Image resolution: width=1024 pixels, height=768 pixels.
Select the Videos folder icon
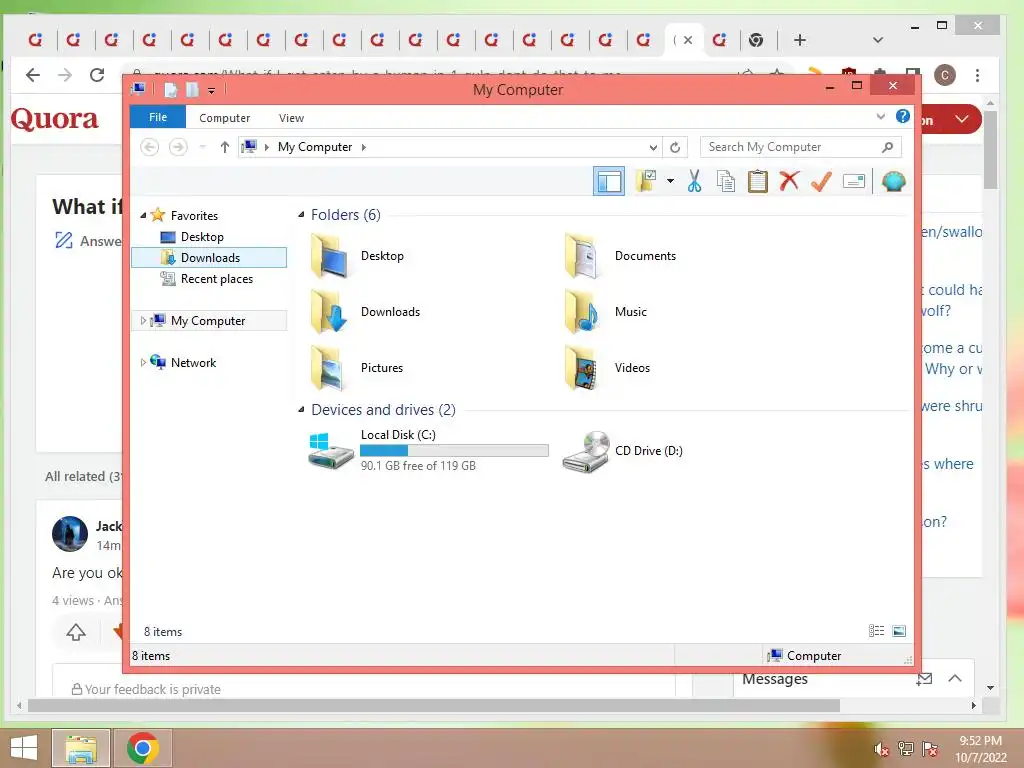pyautogui.click(x=581, y=368)
